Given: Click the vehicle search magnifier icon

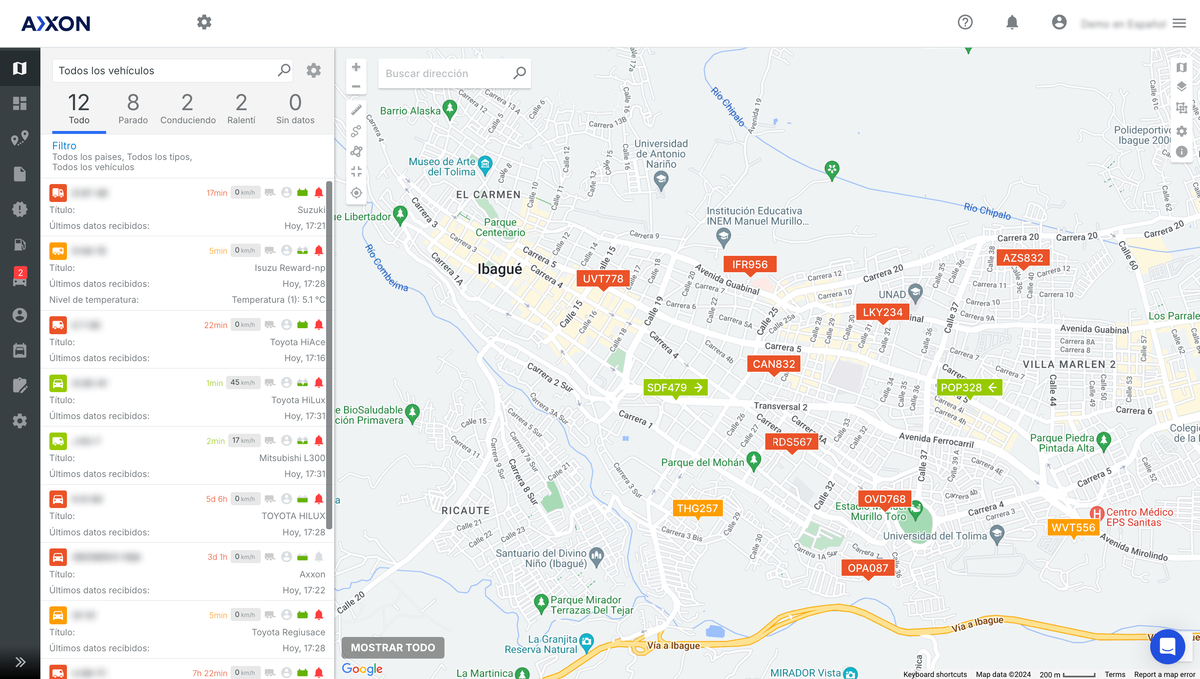Looking at the screenshot, I should [284, 70].
